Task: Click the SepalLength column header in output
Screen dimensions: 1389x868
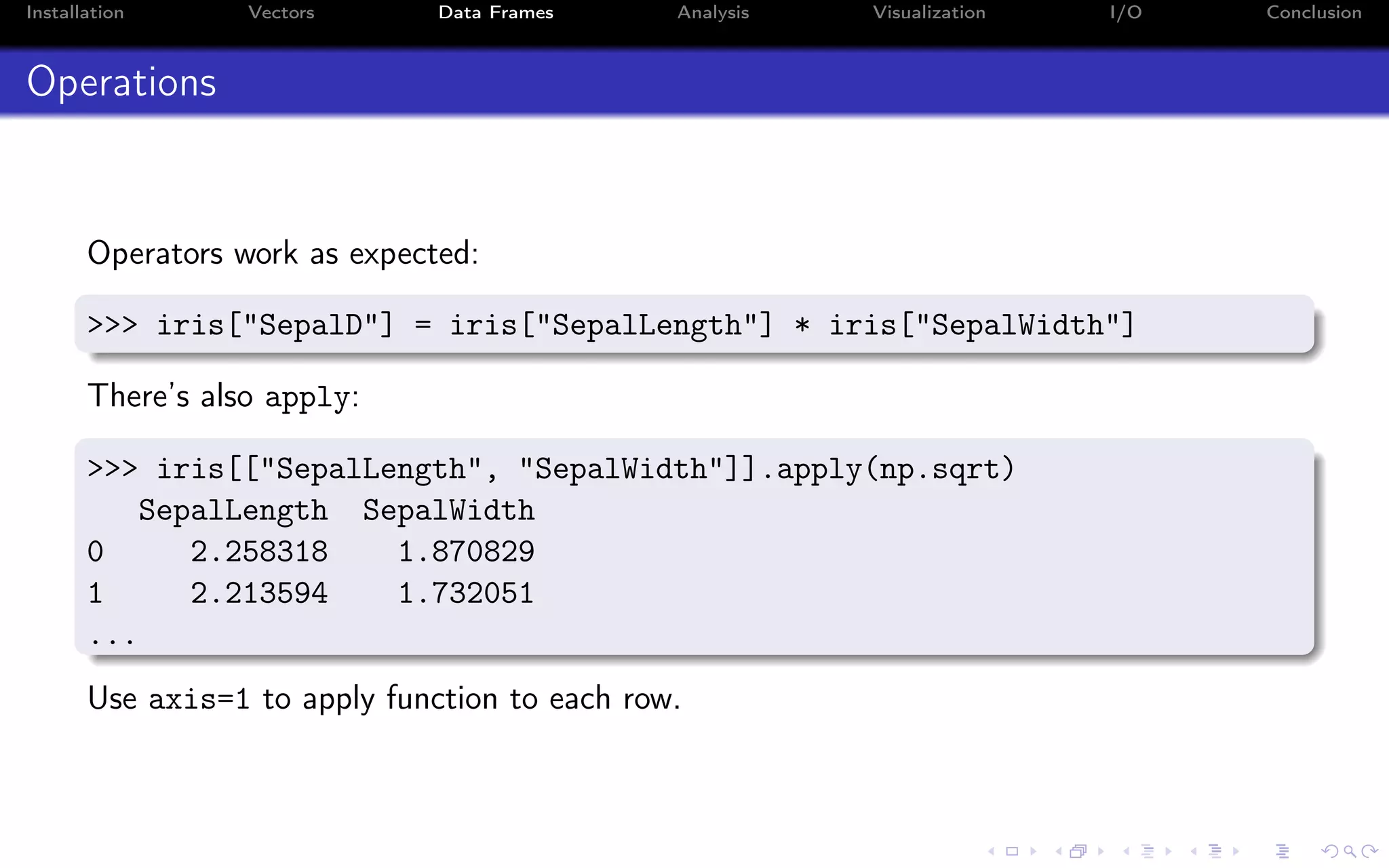Action: [x=233, y=511]
